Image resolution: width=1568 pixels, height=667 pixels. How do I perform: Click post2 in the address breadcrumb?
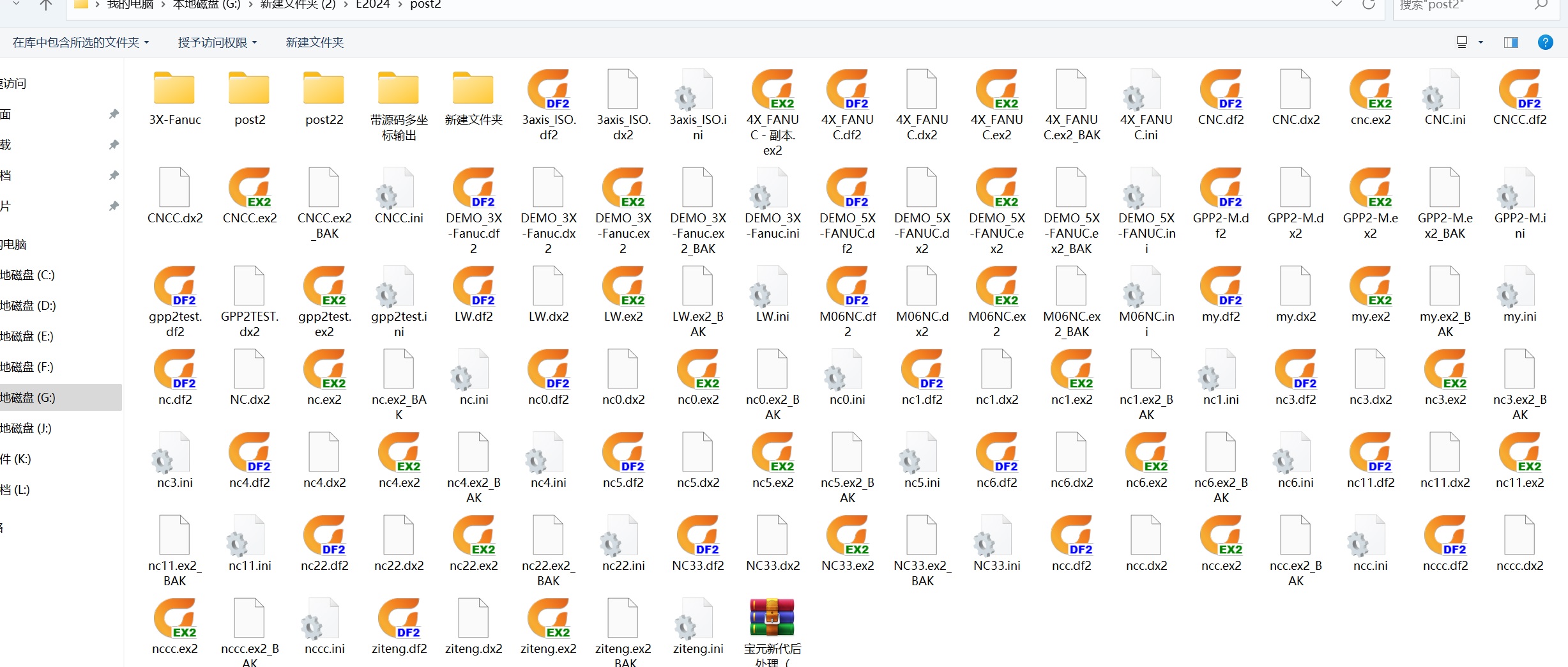click(425, 4)
